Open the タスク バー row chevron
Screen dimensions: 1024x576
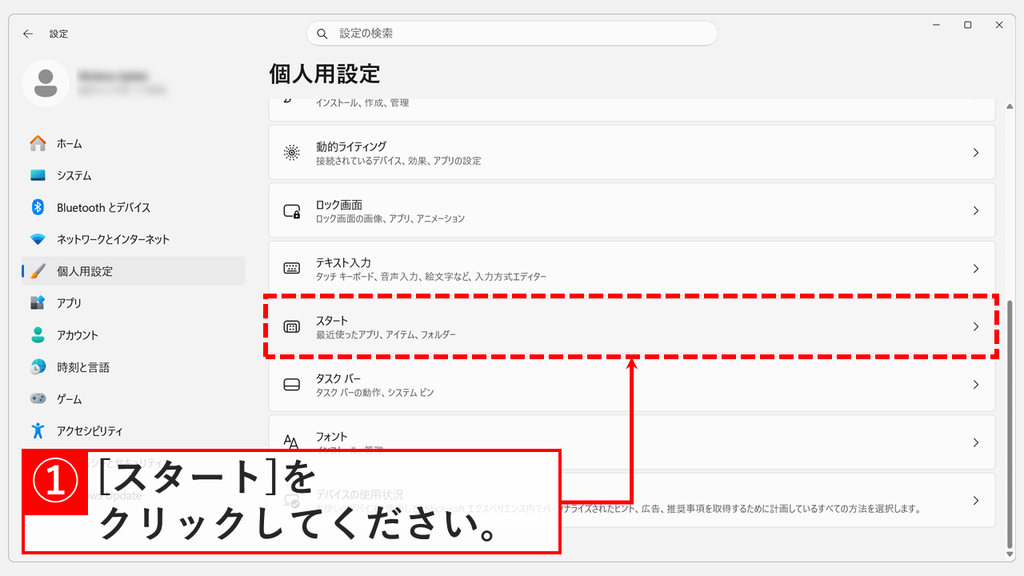(x=976, y=385)
